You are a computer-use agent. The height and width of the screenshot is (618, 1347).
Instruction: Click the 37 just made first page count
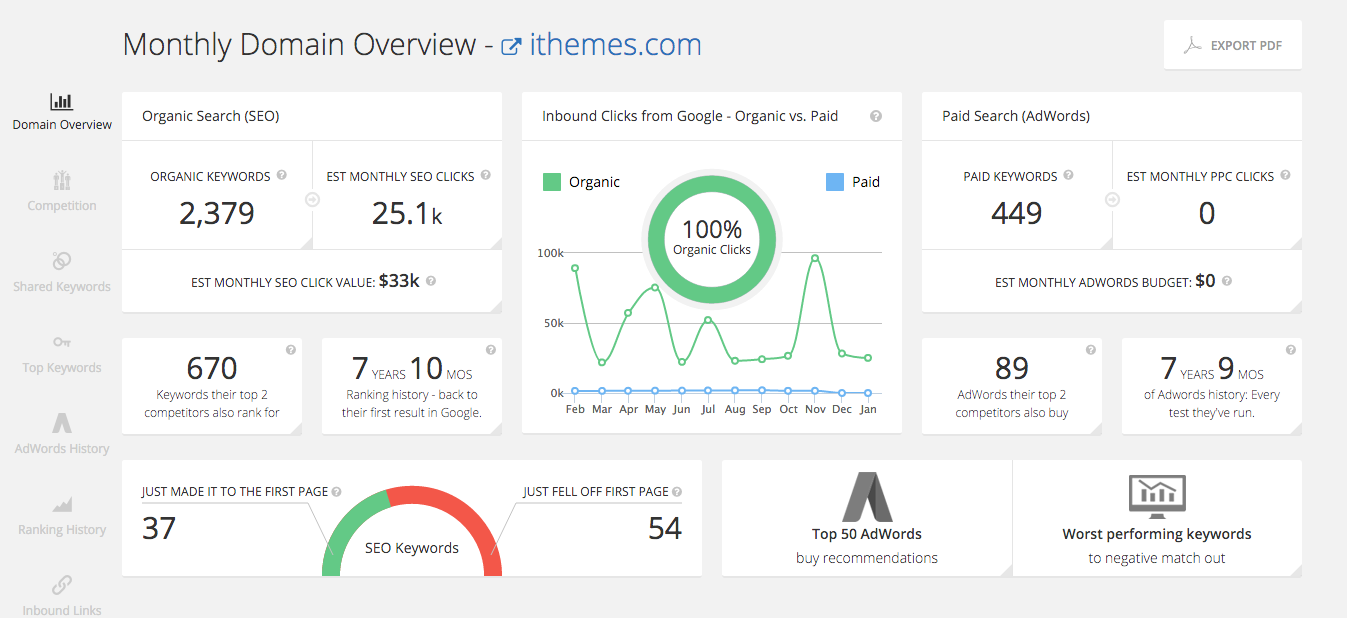(159, 527)
